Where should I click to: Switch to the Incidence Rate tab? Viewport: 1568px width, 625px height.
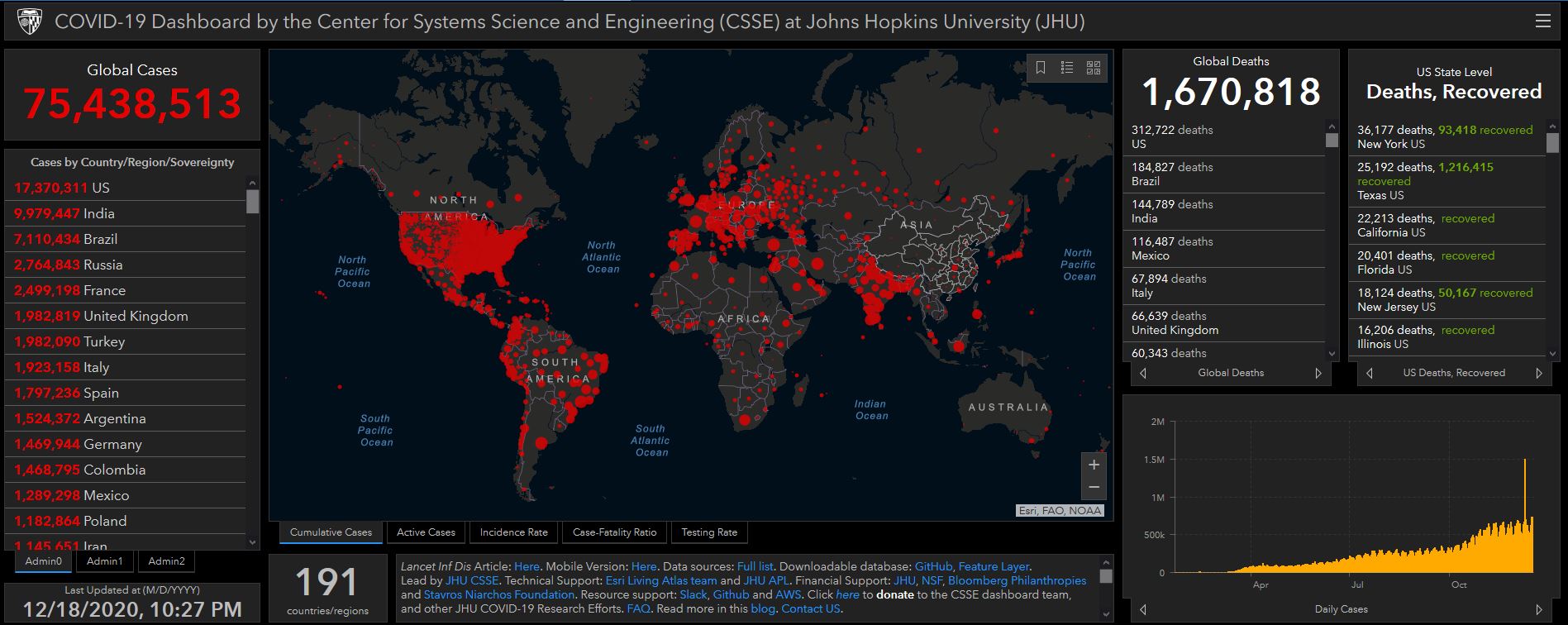click(x=514, y=532)
